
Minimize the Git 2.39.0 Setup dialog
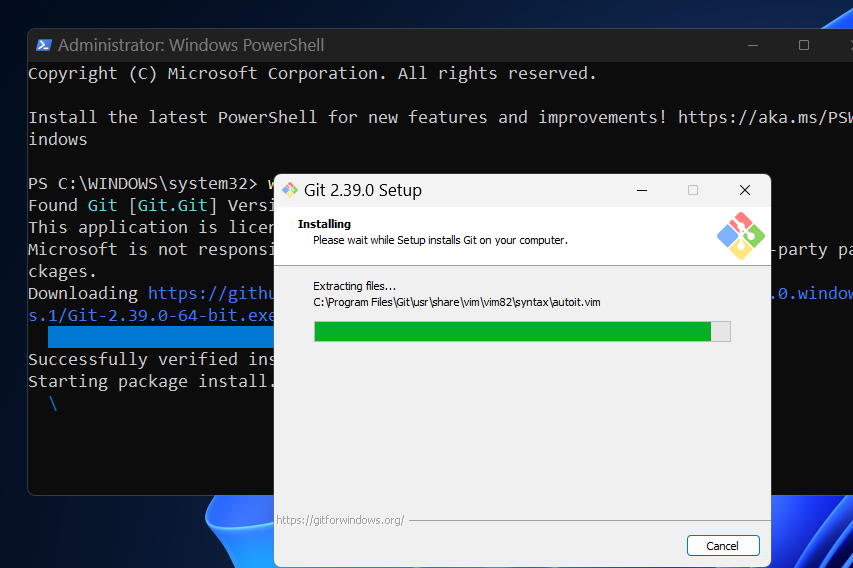(x=642, y=190)
